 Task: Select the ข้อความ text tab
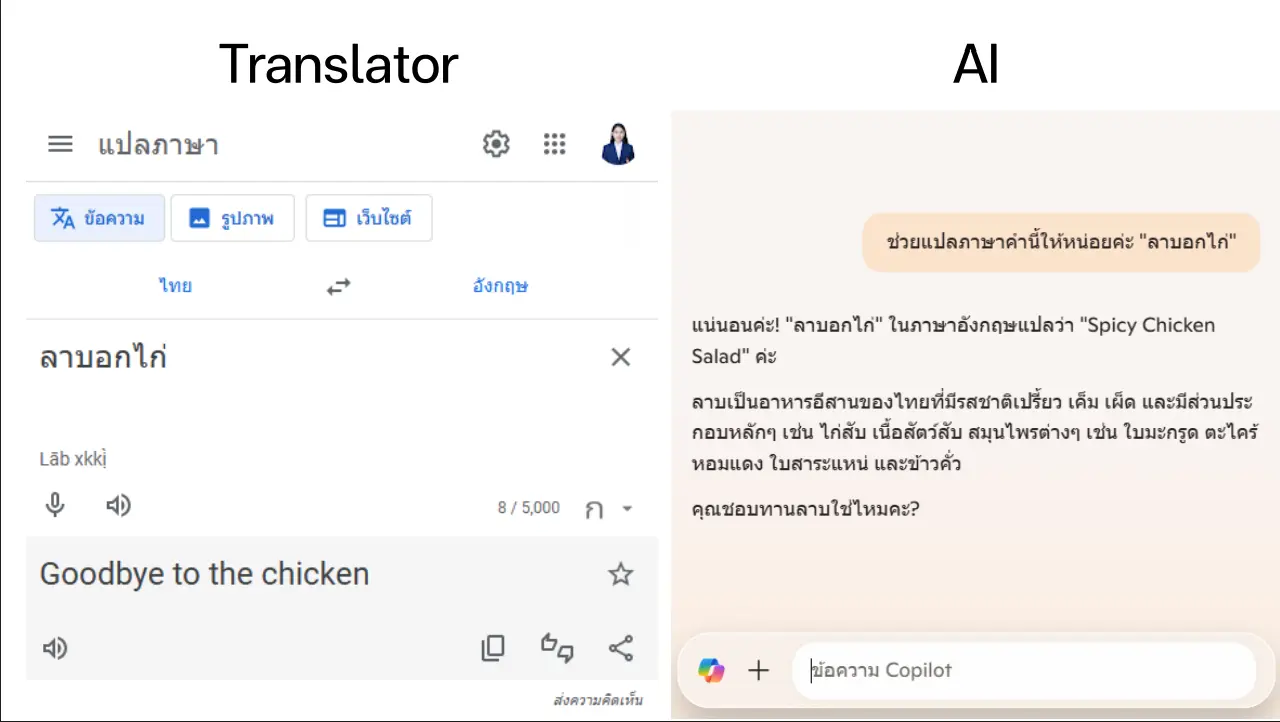pyautogui.click(x=99, y=218)
